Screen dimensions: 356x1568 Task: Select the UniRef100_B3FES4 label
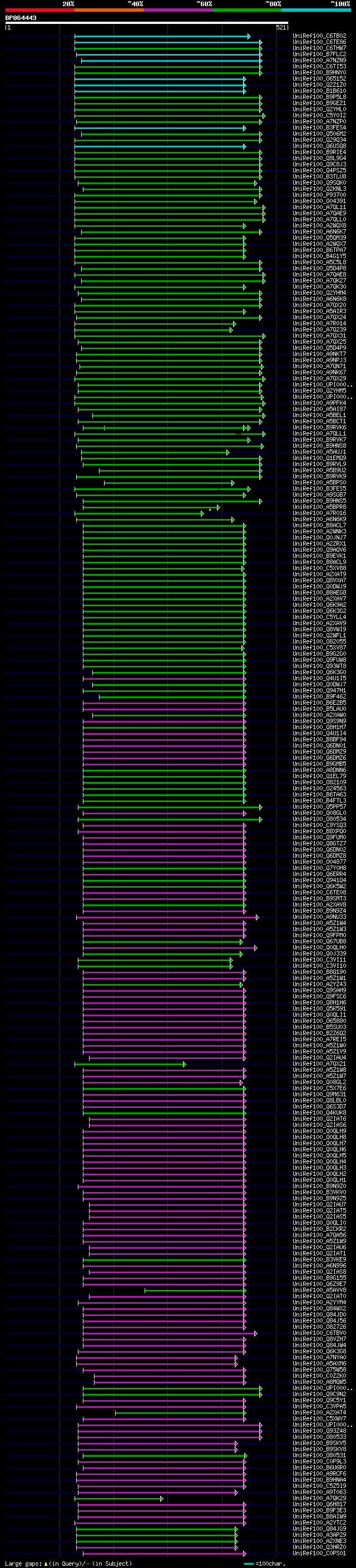[319, 128]
